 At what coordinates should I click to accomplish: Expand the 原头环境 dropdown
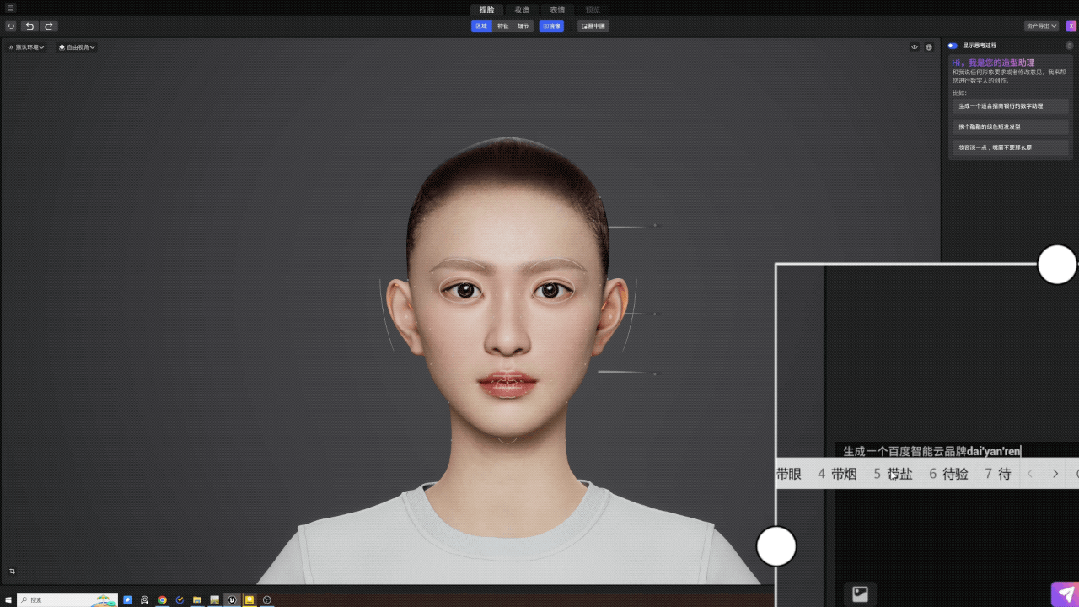tap(29, 47)
